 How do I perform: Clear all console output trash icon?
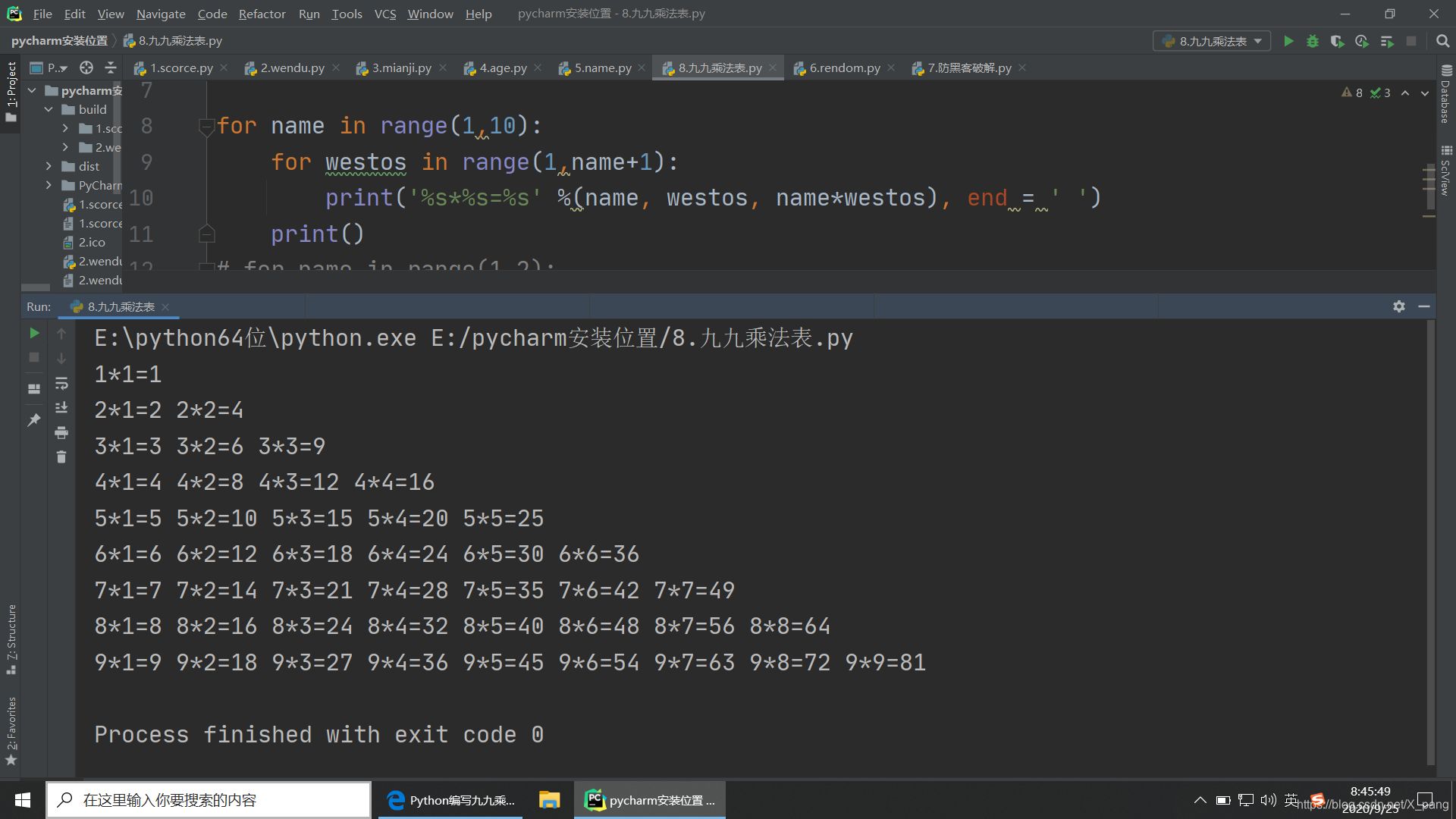tap(61, 457)
